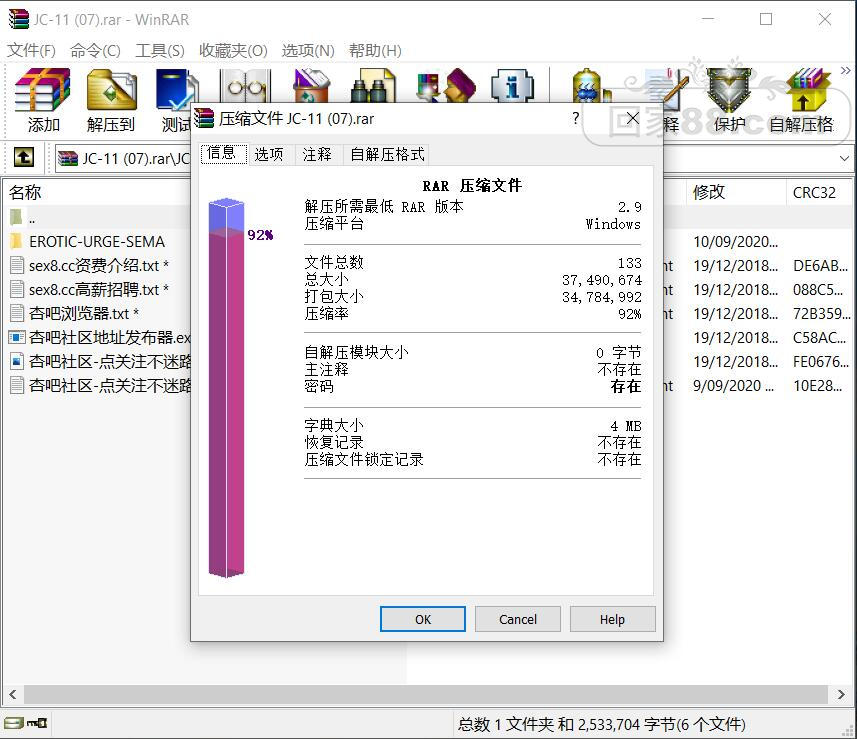Viewport: 857px width, 739px height.
Task: Select the parent directory '..' entry
Action: coord(22,218)
